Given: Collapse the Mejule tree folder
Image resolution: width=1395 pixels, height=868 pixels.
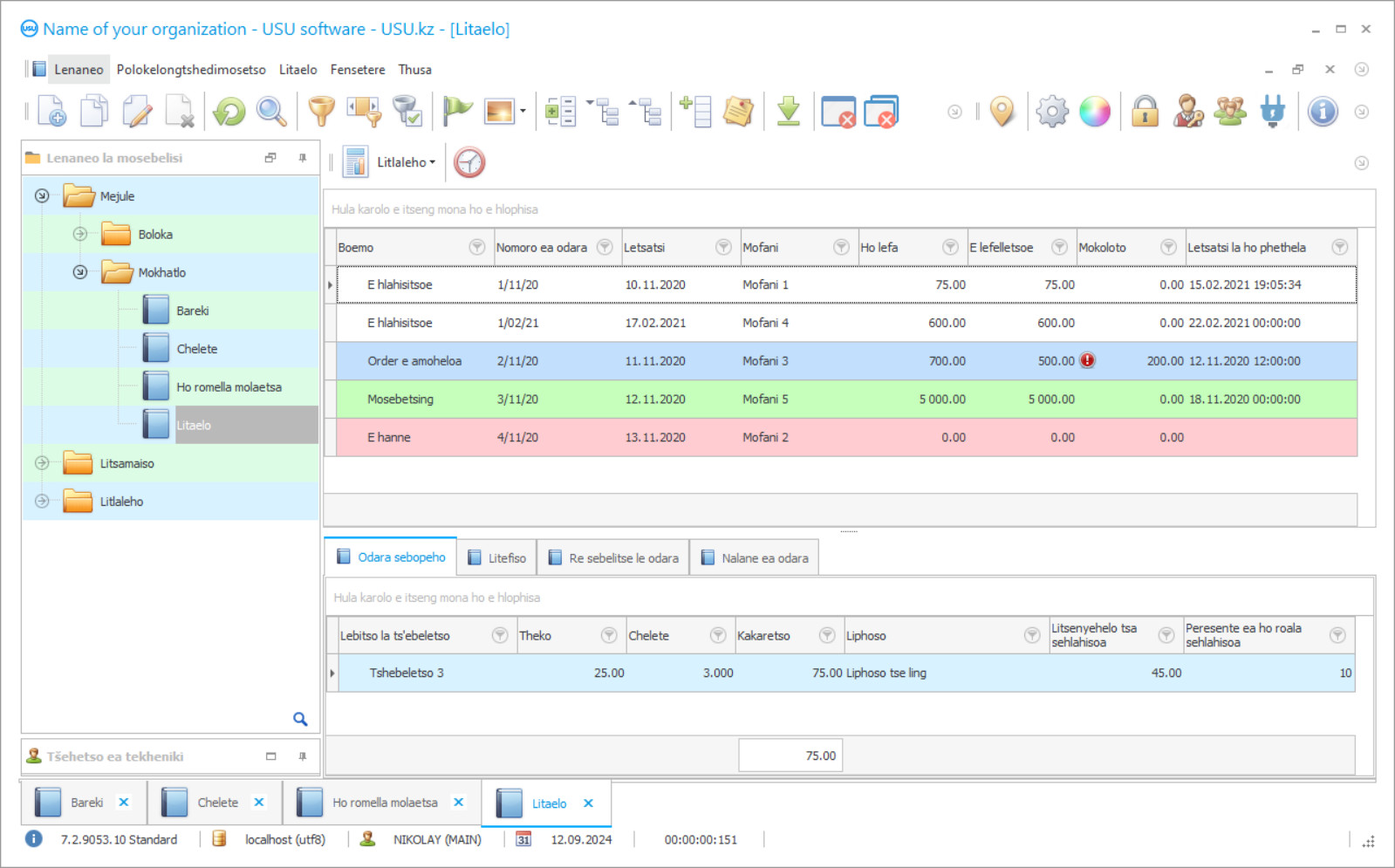Looking at the screenshot, I should 42,196.
